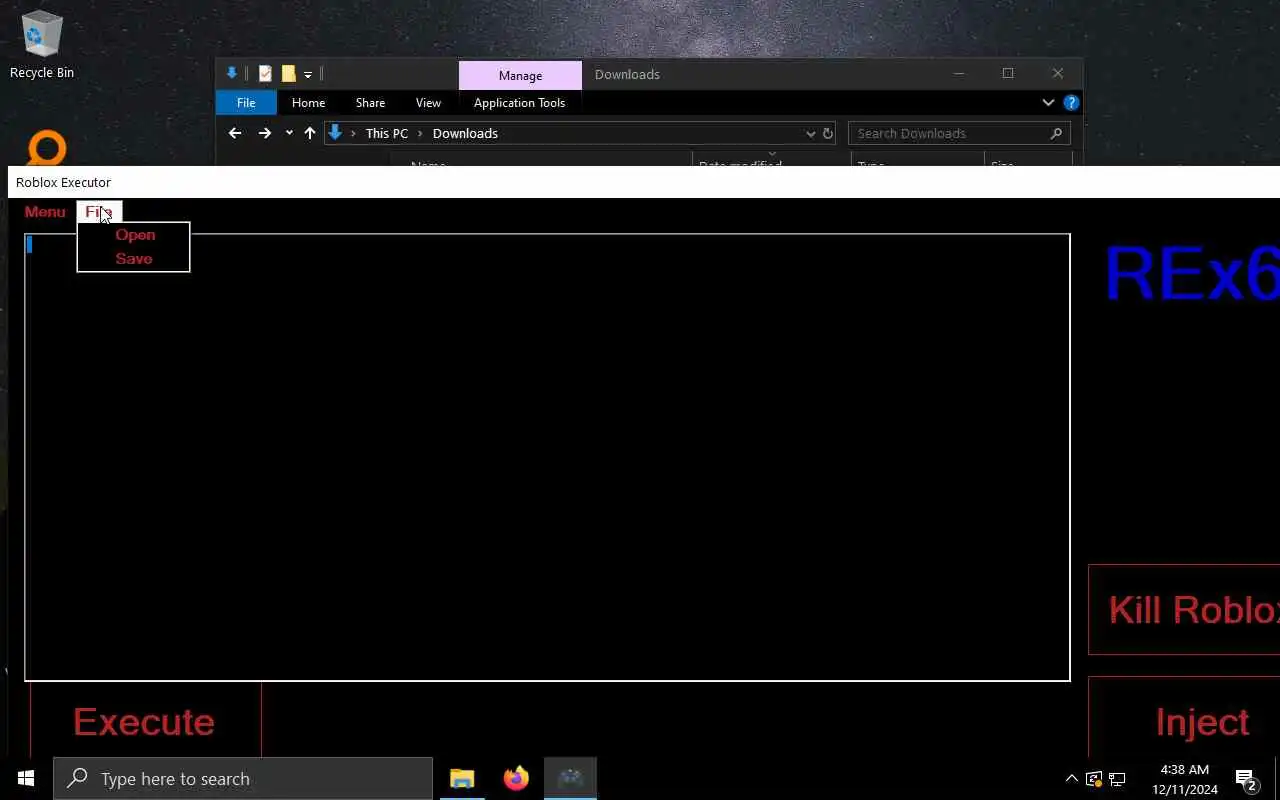This screenshot has width=1280, height=800.
Task: Go forward in File Explorer navigation
Action: coord(264,133)
